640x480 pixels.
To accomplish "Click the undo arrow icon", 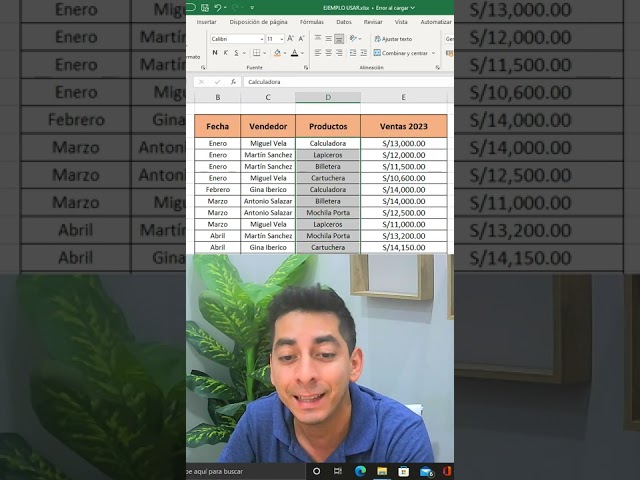I will [x=217, y=7].
